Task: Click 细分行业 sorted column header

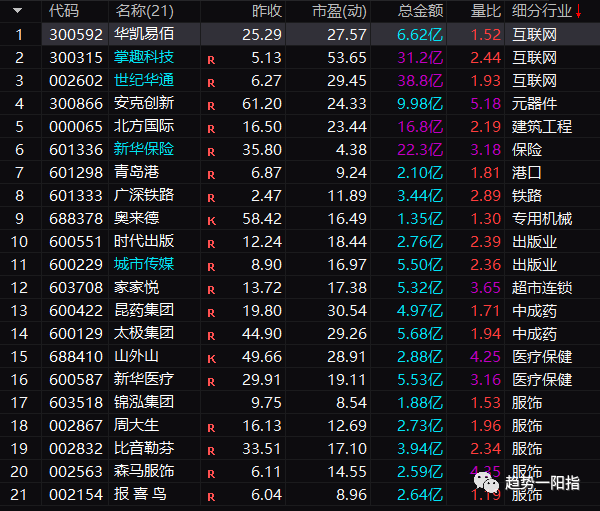Action: click(x=542, y=11)
